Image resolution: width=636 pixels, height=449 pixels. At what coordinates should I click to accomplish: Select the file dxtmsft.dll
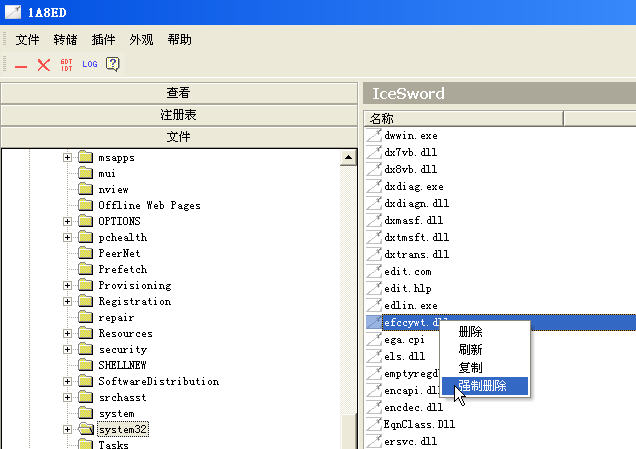[416, 237]
